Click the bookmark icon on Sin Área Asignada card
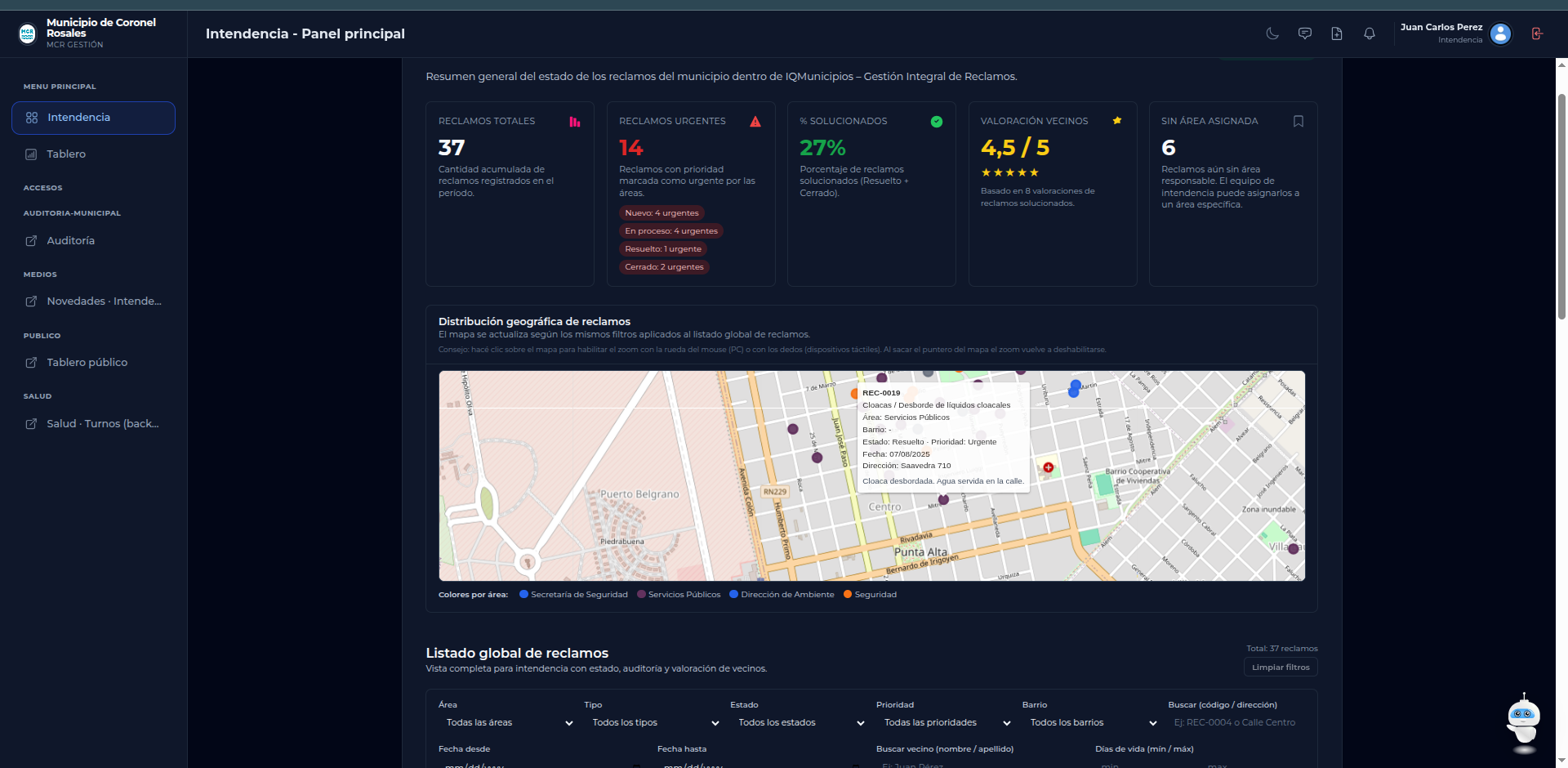 [1298, 120]
